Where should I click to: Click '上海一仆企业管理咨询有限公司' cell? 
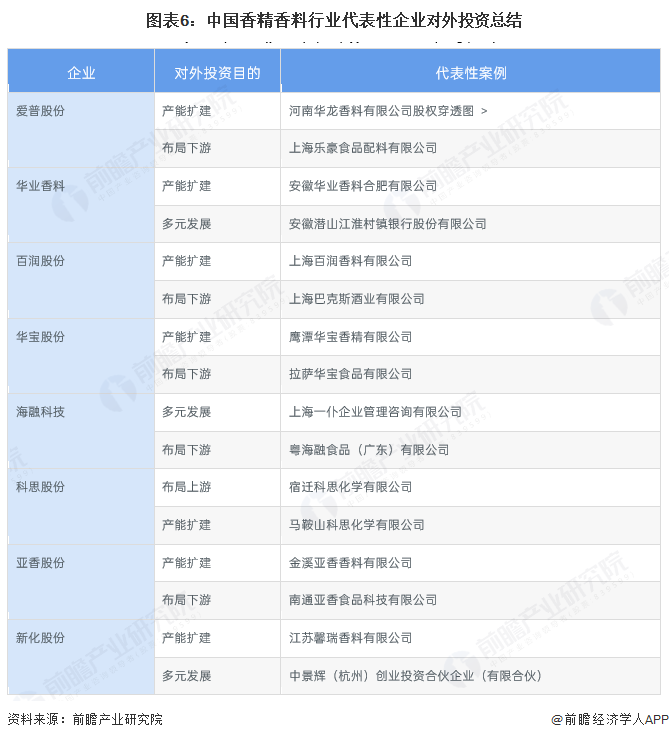pyautogui.click(x=470, y=412)
